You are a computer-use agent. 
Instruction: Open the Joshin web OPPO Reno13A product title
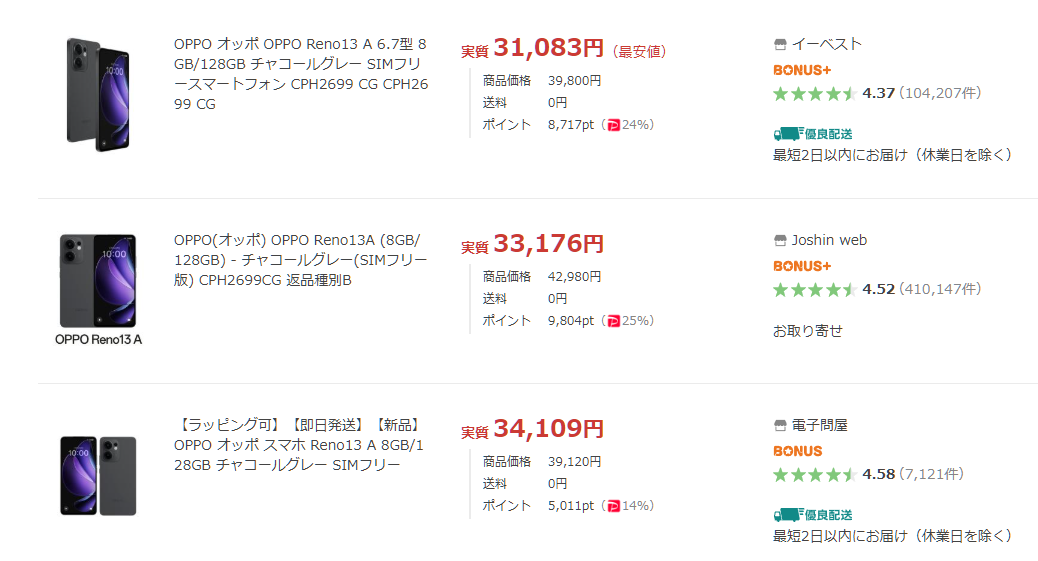coord(300,260)
